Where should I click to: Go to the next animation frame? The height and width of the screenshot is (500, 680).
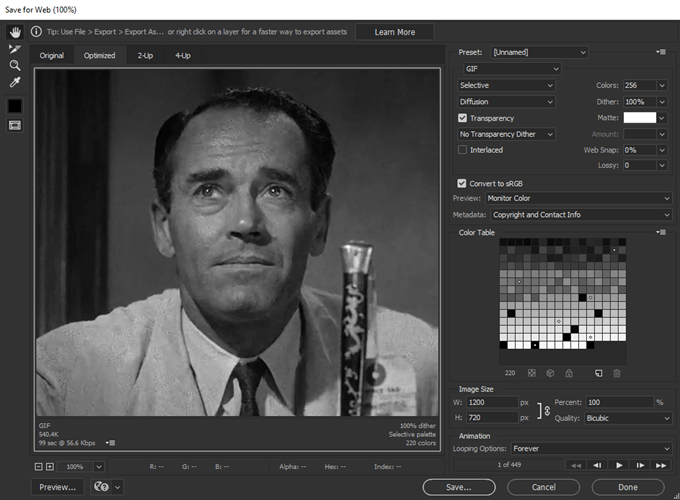(x=640, y=465)
